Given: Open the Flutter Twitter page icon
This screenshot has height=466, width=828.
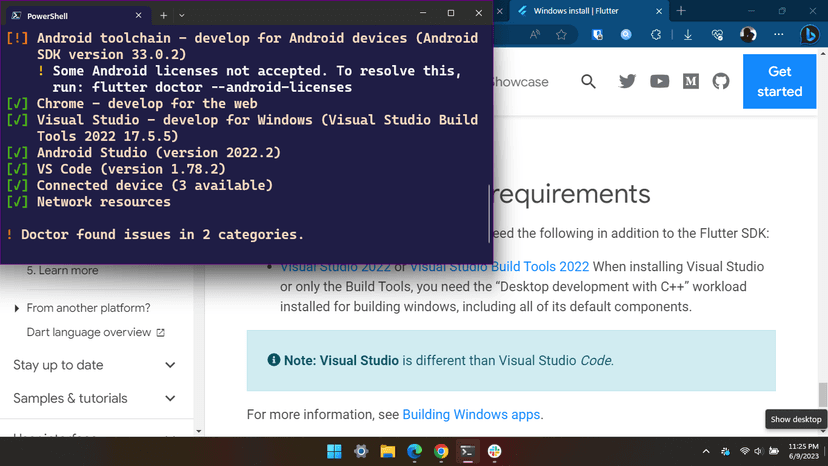Looking at the screenshot, I should (x=627, y=82).
